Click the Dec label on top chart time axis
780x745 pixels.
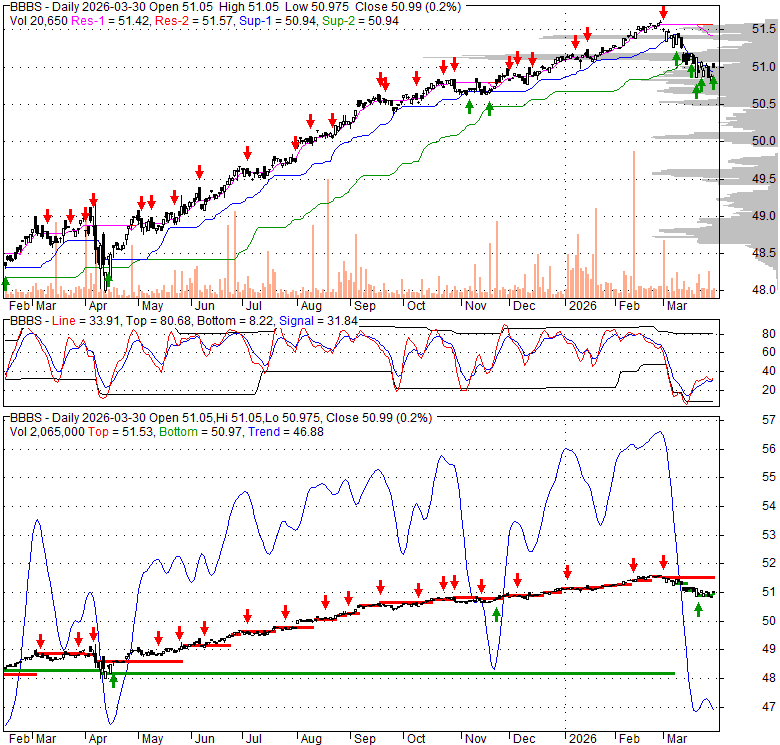524,306
